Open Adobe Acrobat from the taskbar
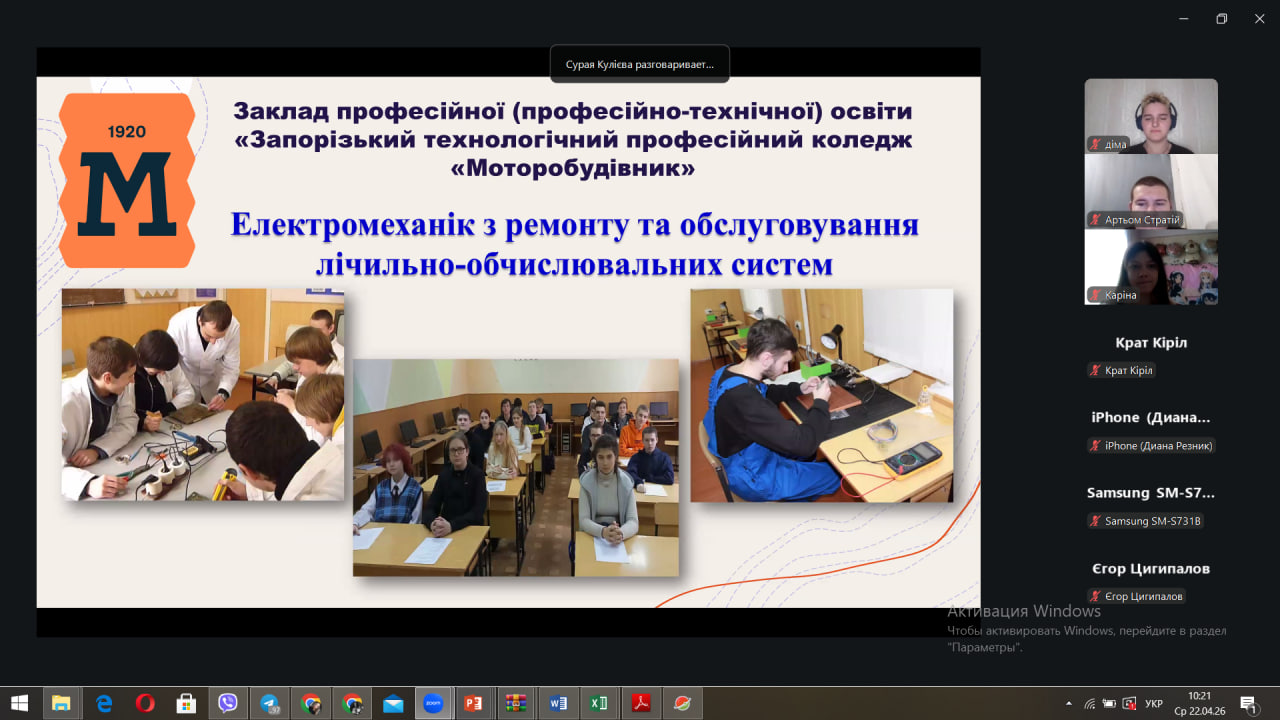Viewport: 1280px width, 720px height. pyautogui.click(x=640, y=703)
